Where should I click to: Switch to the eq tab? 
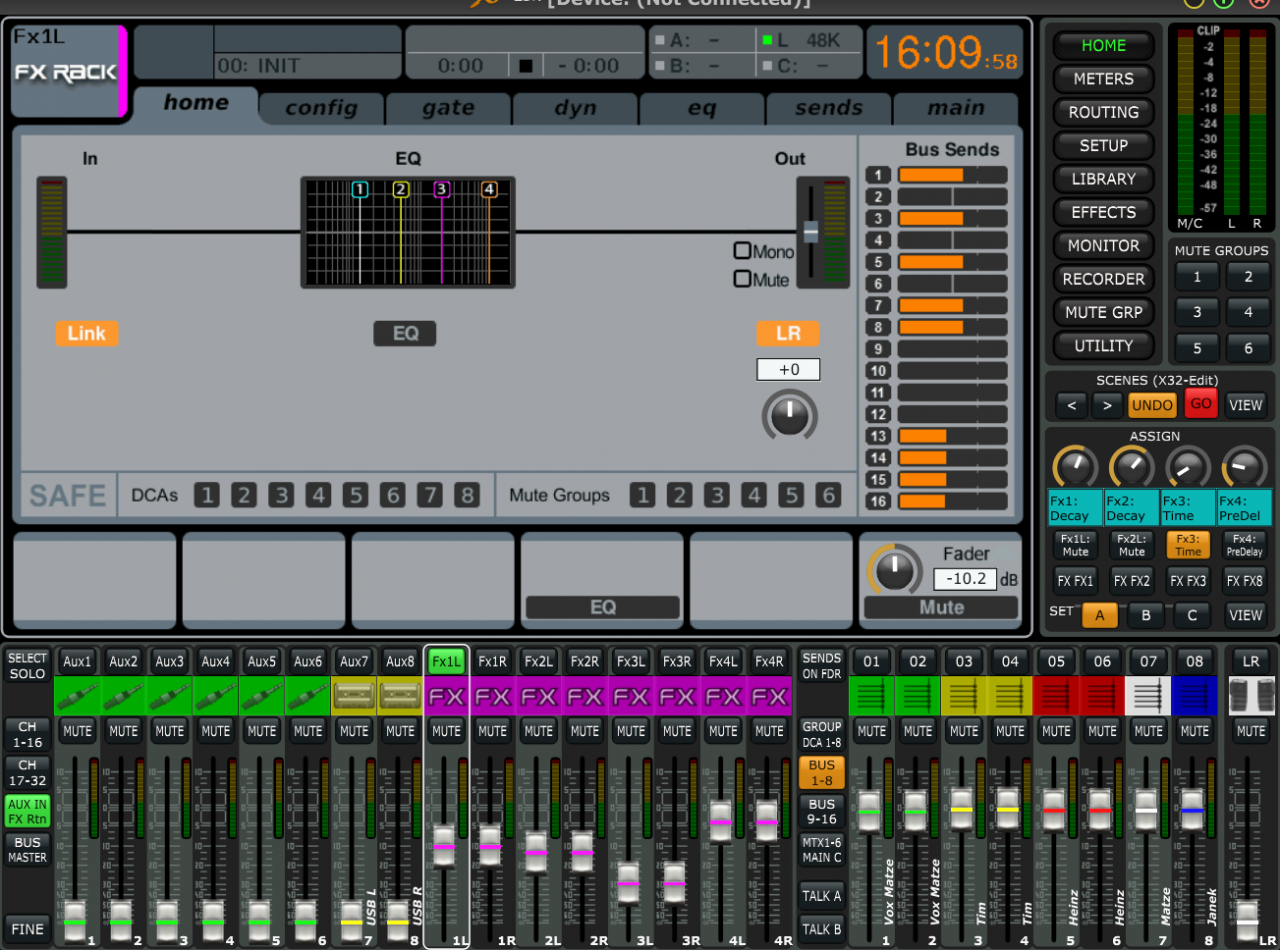click(x=702, y=108)
